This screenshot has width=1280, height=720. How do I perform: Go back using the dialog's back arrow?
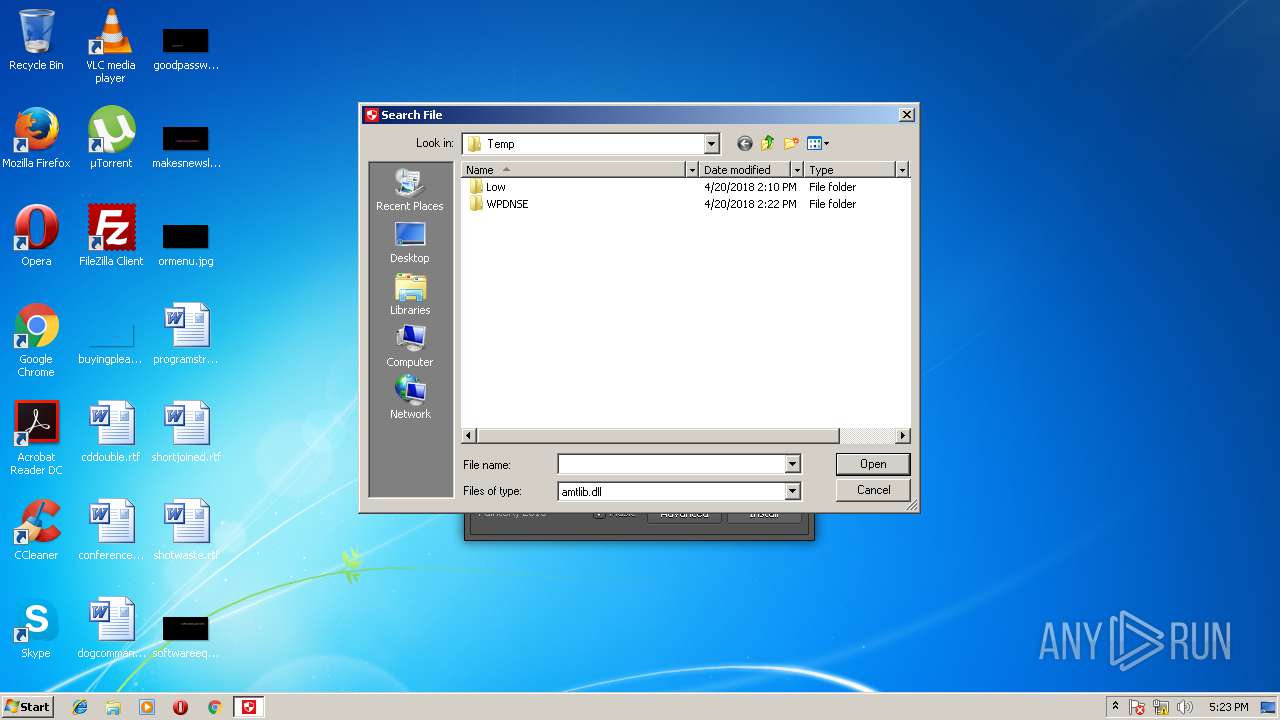[744, 144]
